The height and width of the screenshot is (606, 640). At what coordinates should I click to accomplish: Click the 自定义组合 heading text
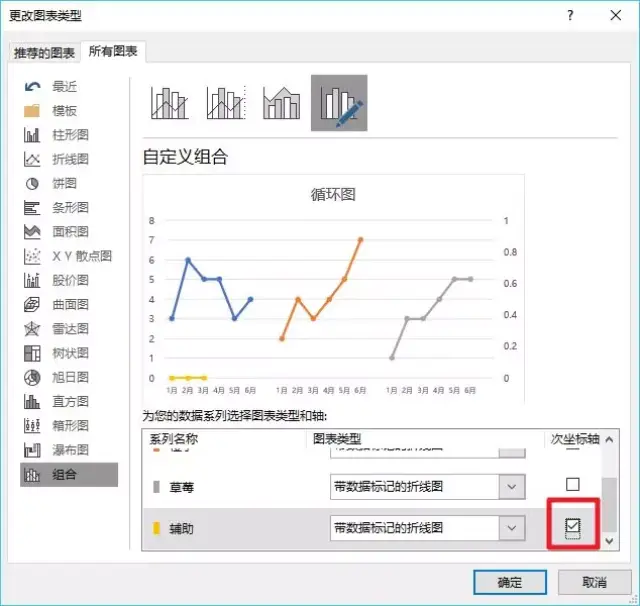(x=185, y=157)
